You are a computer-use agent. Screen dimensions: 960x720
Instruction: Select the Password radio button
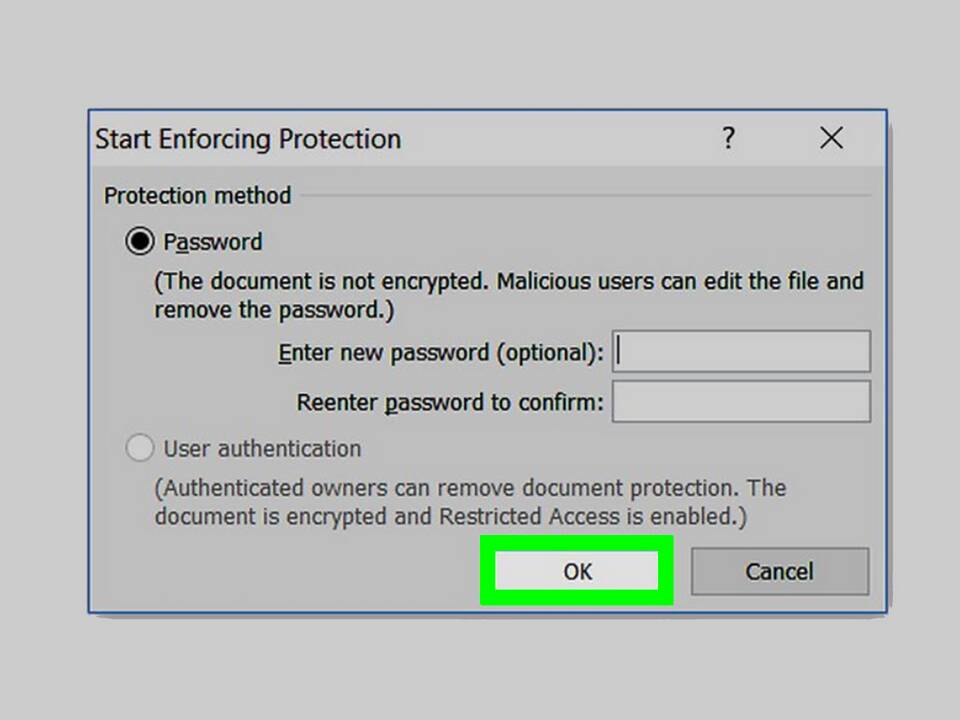(140, 242)
